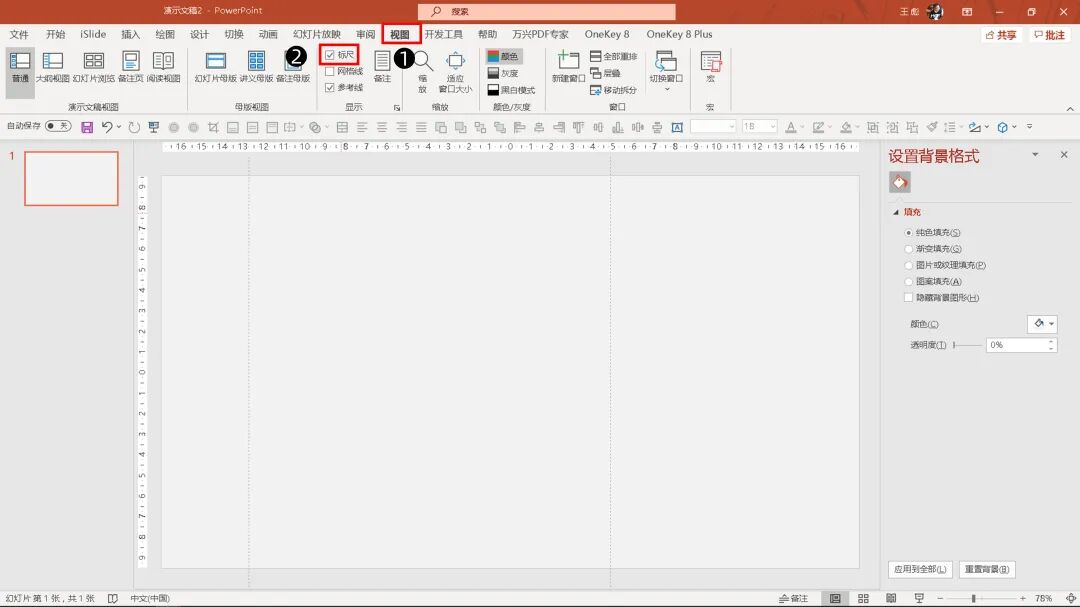The height and width of the screenshot is (607, 1080).
Task: Switch to Reading View (阅读视图) in ribbon
Action: pyautogui.click(x=163, y=67)
